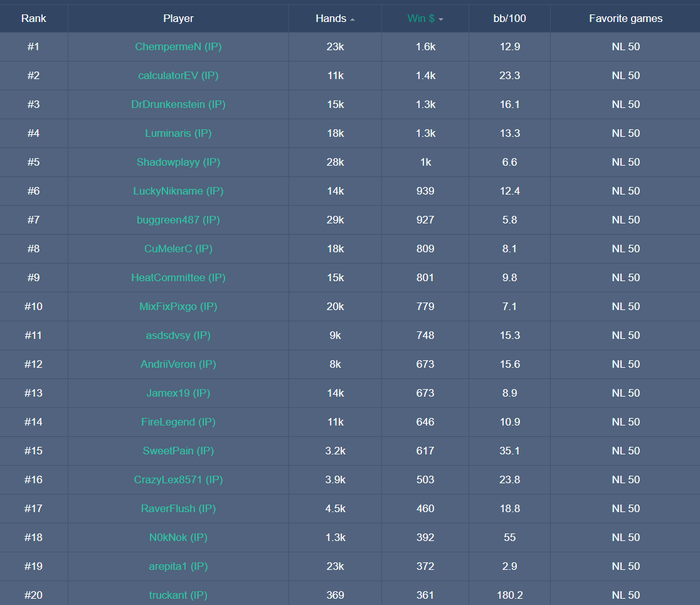Screen dimensions: 700x605
Task: Select the 35.1 bb/100 value
Action: click(509, 451)
